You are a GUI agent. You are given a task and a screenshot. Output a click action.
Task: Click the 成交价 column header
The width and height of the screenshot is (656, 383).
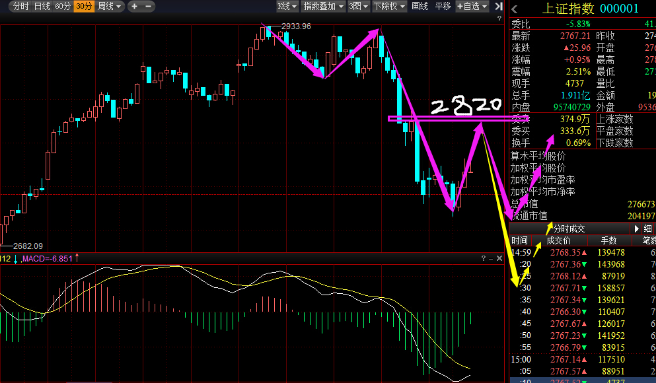tap(558, 241)
